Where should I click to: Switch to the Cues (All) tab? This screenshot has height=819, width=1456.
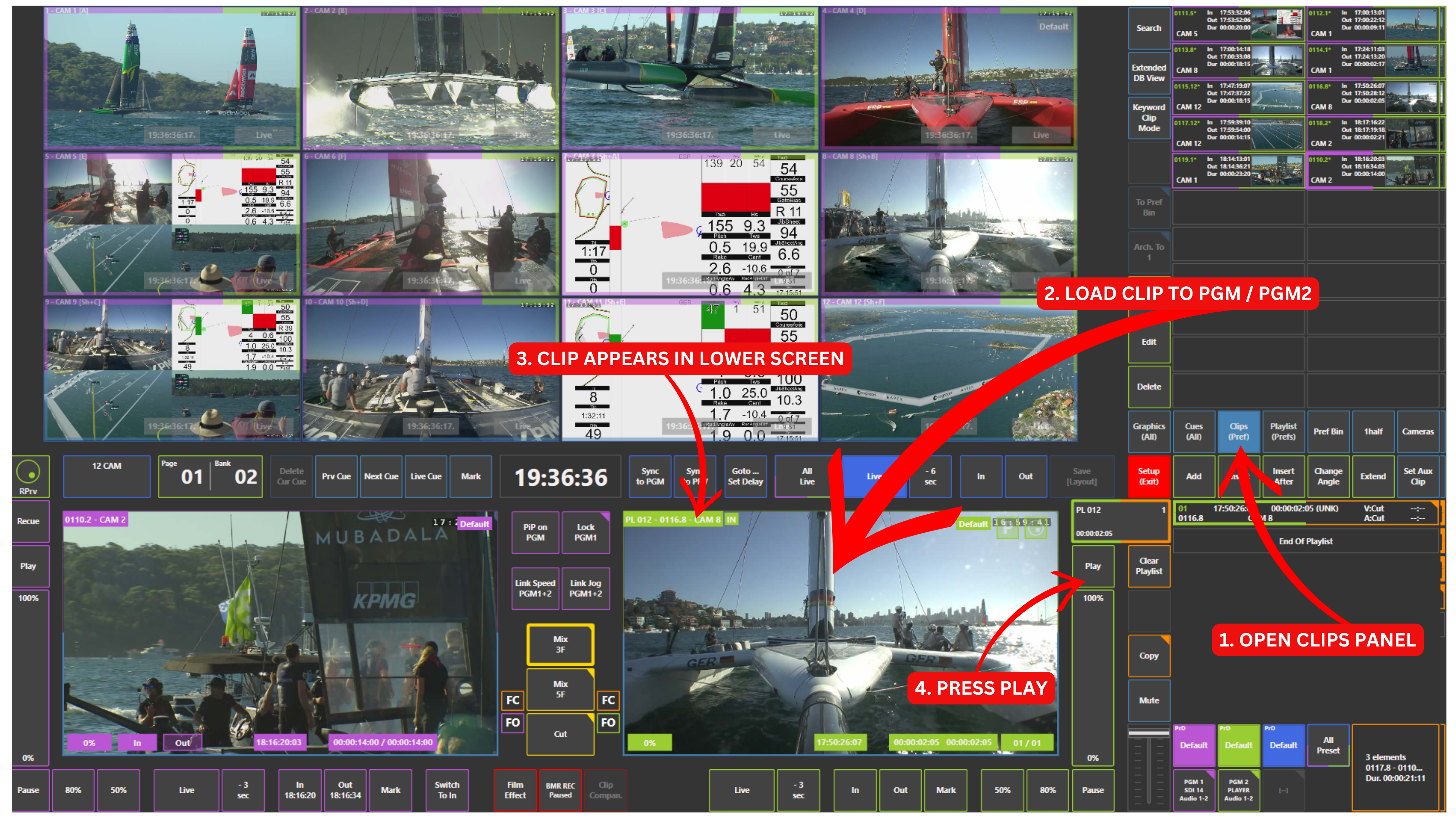(1194, 431)
